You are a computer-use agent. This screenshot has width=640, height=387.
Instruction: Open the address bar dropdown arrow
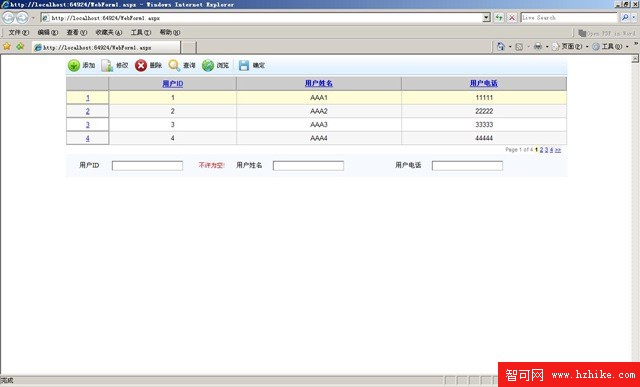click(x=486, y=18)
